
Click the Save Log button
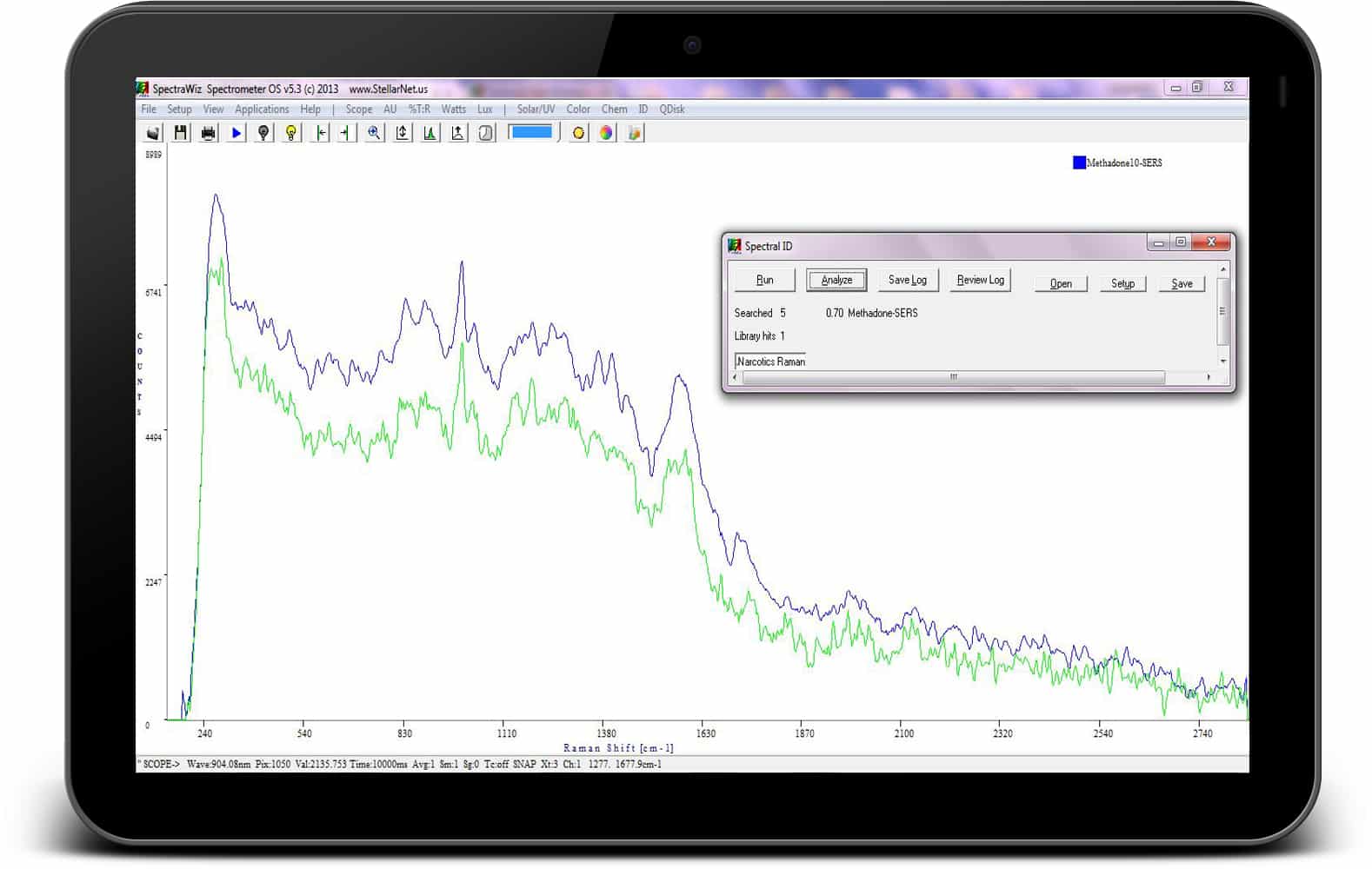pos(908,280)
